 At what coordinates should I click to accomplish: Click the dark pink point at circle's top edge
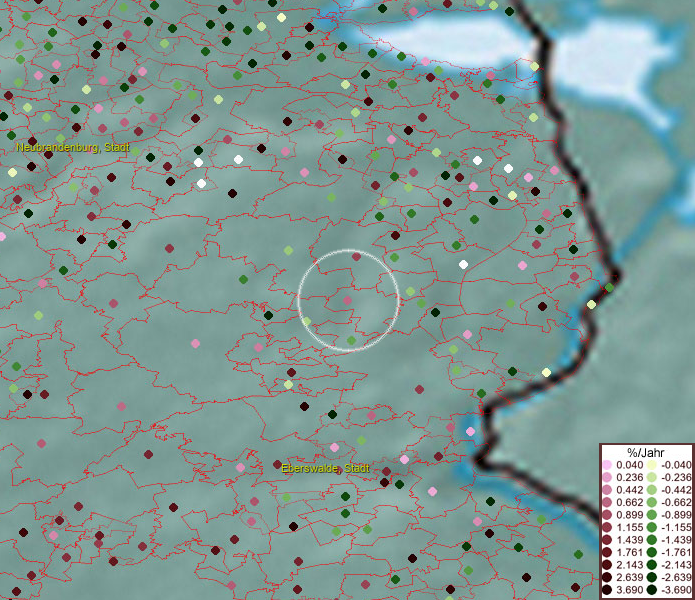click(356, 257)
